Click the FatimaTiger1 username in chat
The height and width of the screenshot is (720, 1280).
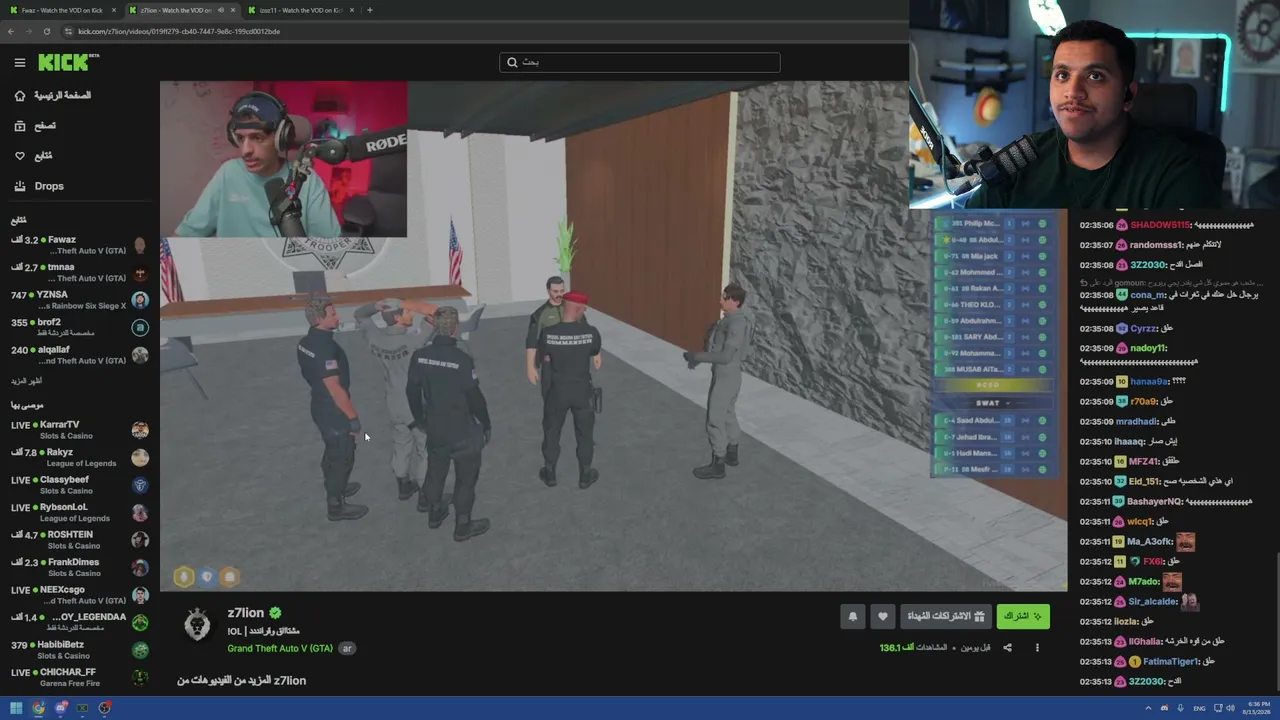tap(1171, 661)
